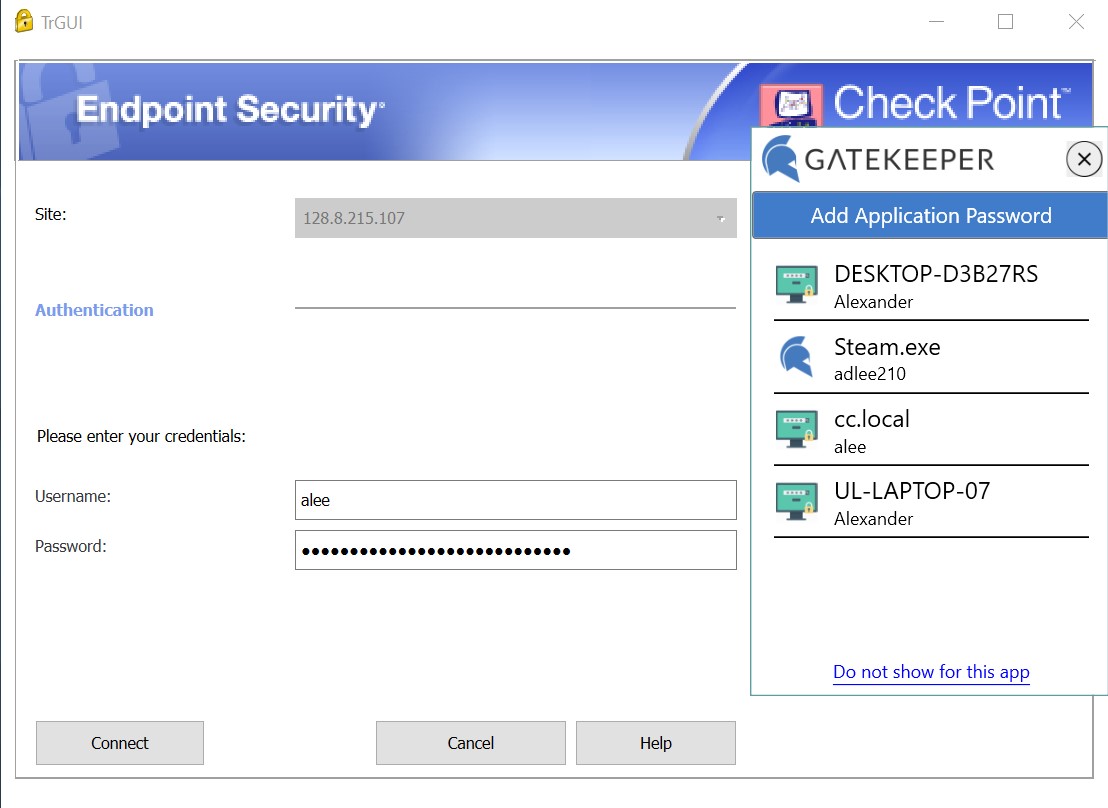Image resolution: width=1108 pixels, height=808 pixels.
Task: Click into the Password field
Action: 515,550
